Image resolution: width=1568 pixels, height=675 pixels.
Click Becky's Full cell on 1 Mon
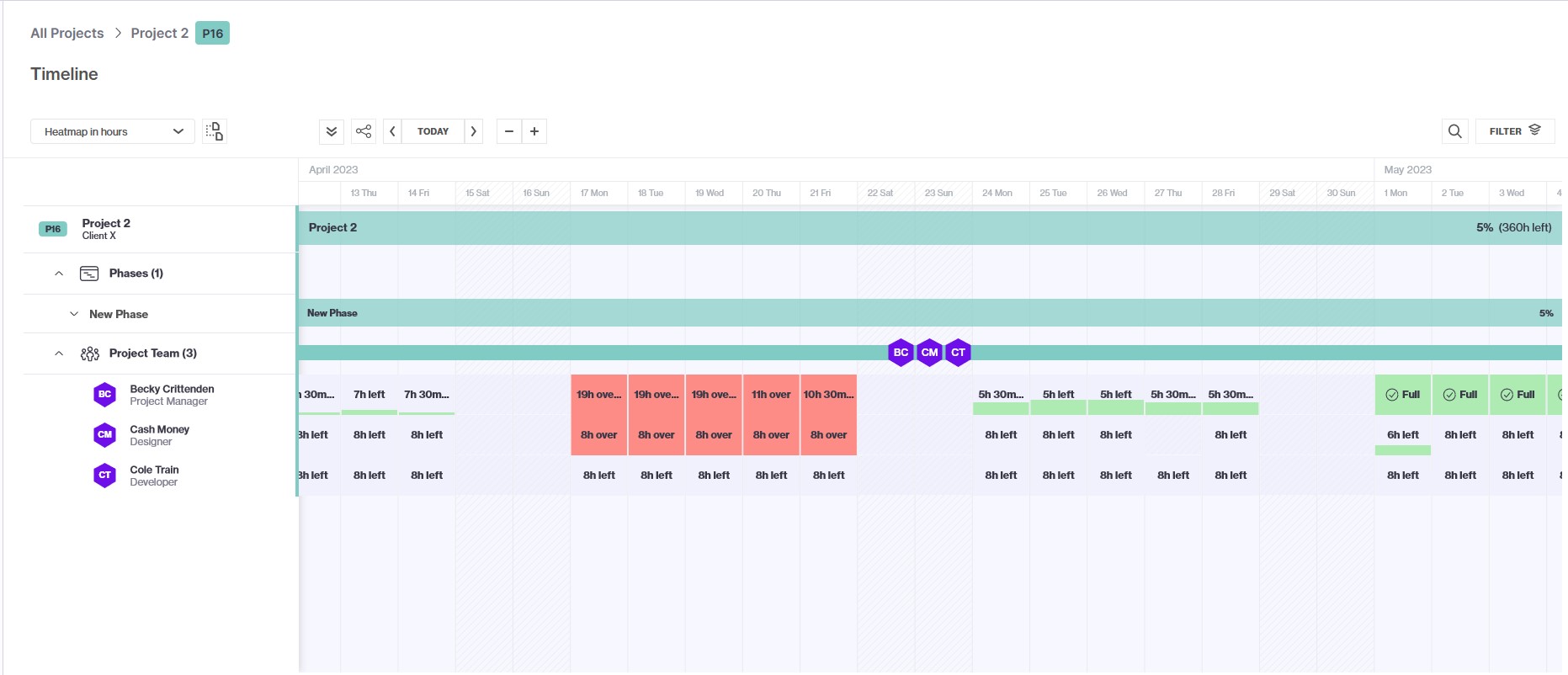pos(1403,395)
